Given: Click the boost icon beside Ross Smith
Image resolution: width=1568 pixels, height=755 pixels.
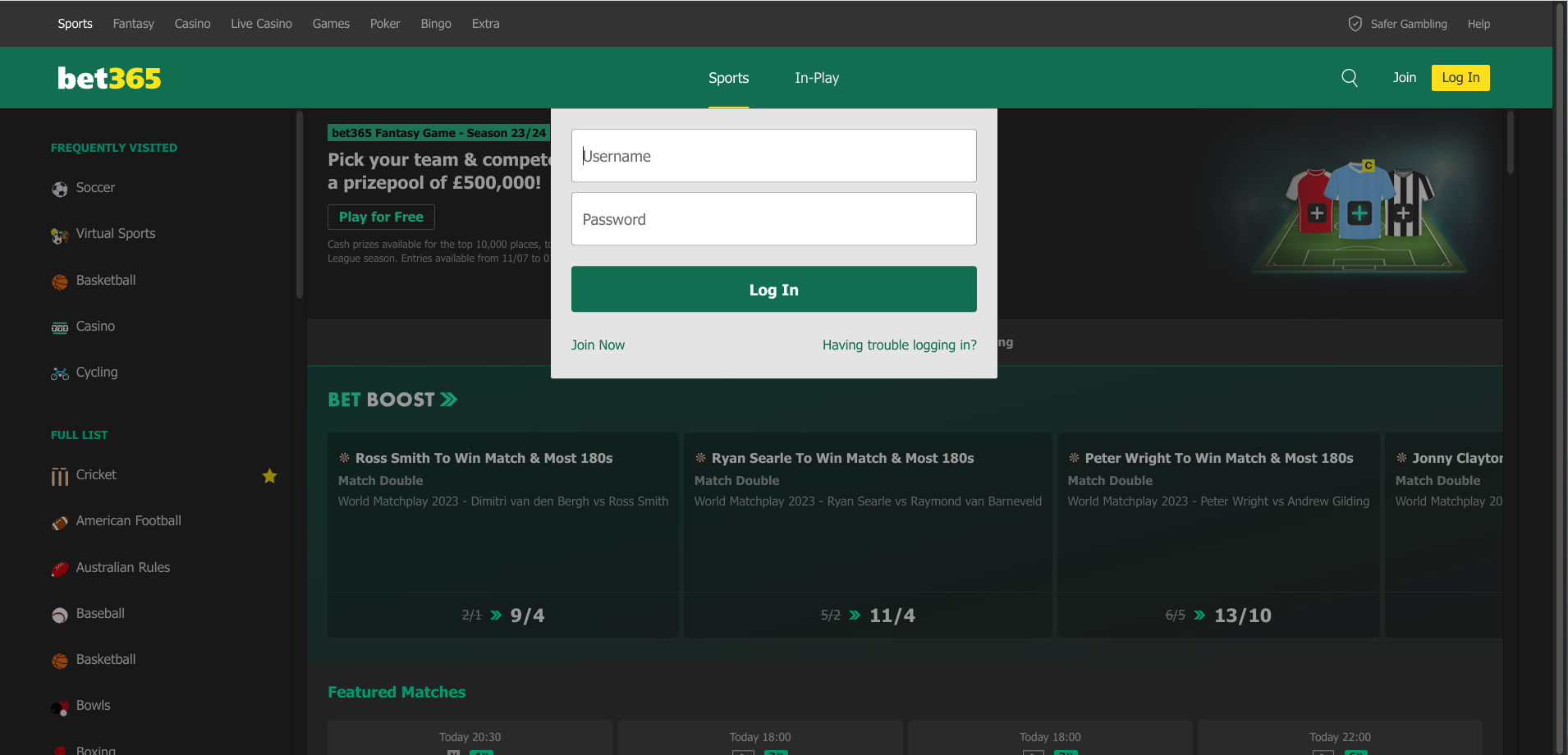Looking at the screenshot, I should point(345,458).
